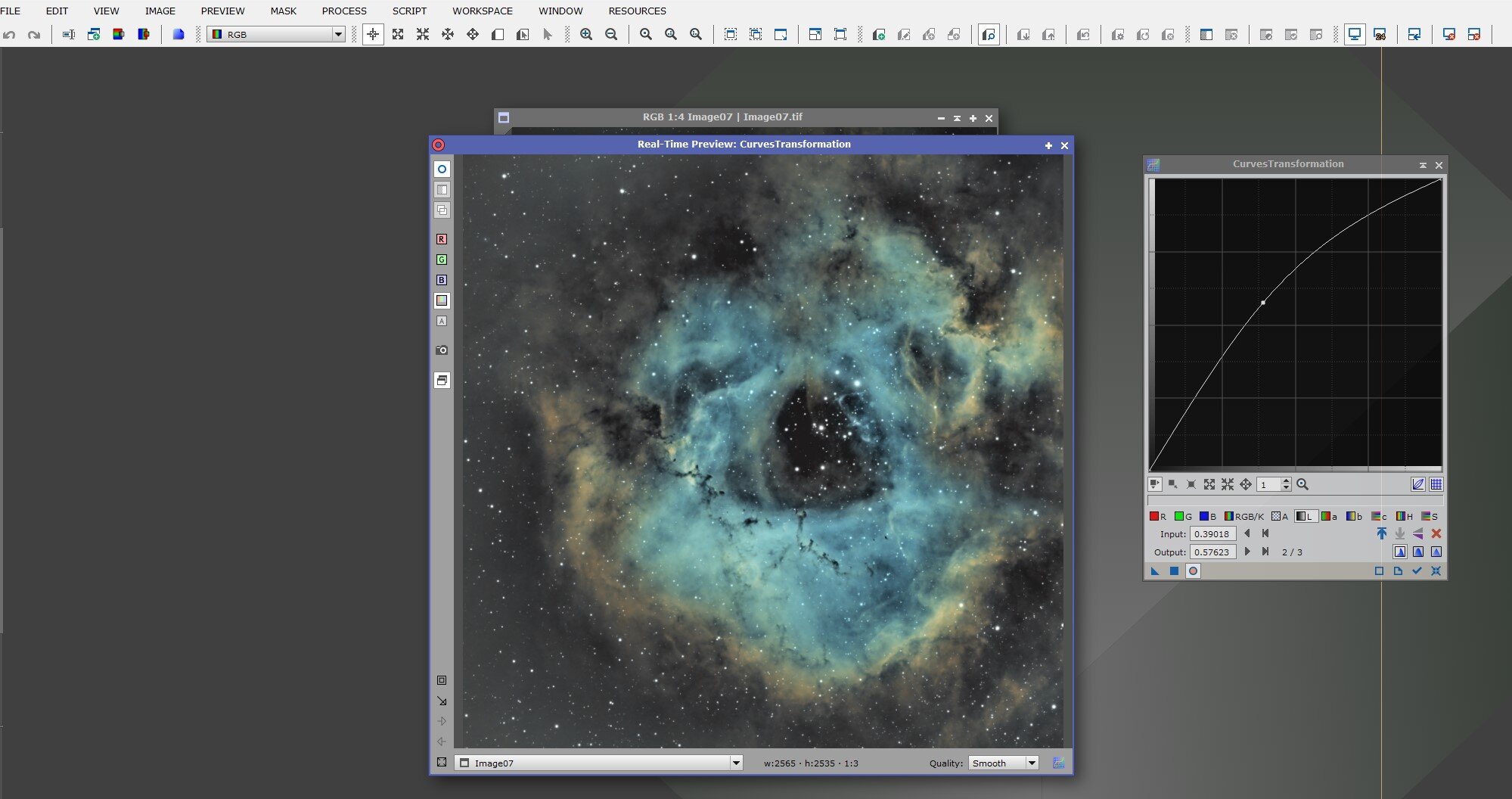The height and width of the screenshot is (799, 1512).
Task: Click the curve magnifier zoom icon
Action: pyautogui.click(x=1302, y=485)
